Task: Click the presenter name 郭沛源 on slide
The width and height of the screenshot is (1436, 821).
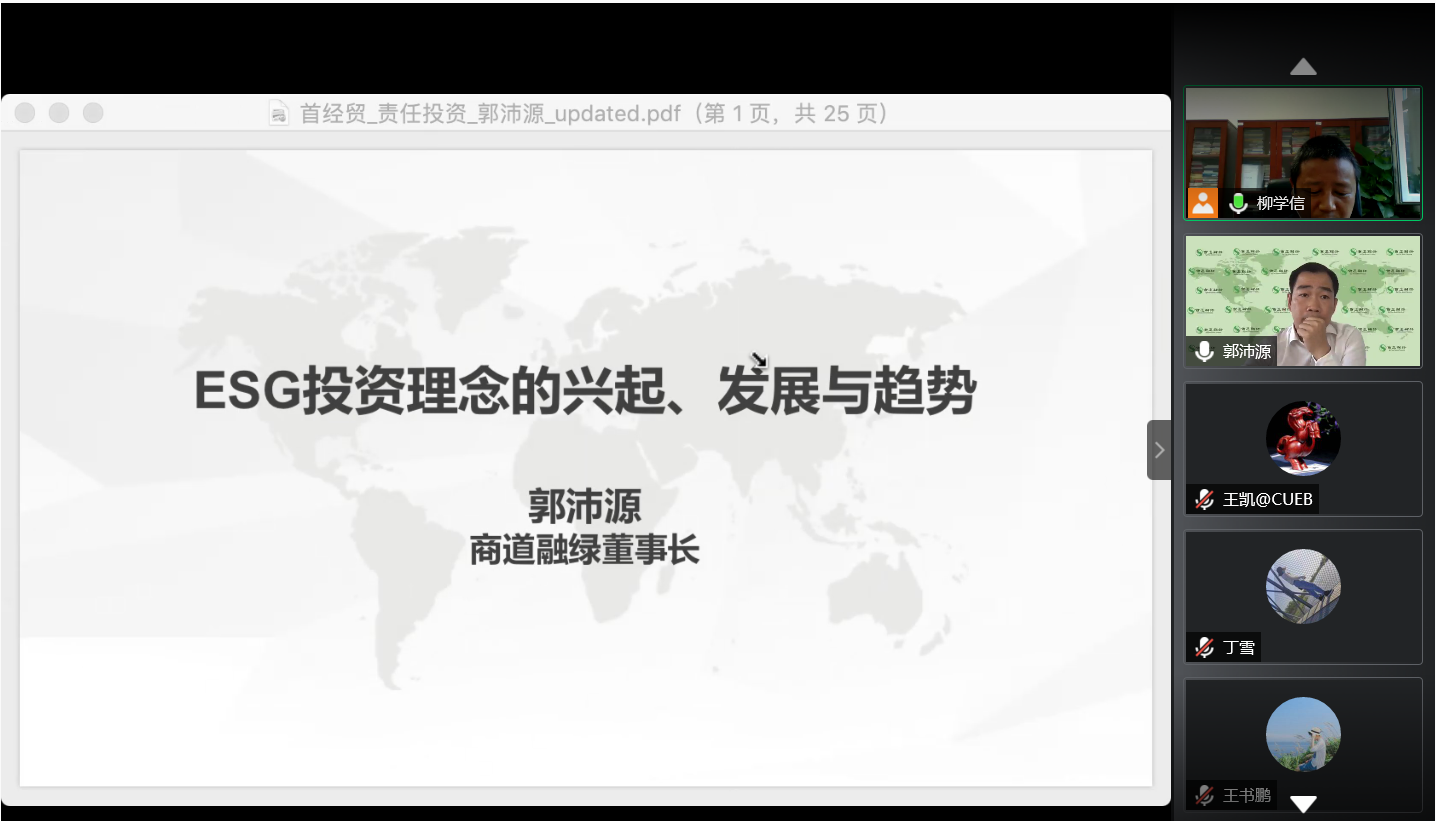Action: pyautogui.click(x=584, y=507)
